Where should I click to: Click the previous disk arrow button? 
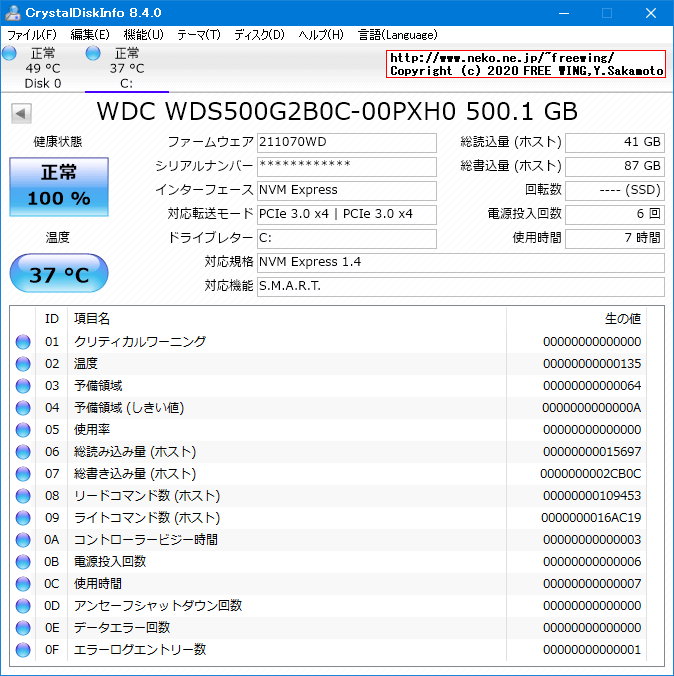[21, 114]
